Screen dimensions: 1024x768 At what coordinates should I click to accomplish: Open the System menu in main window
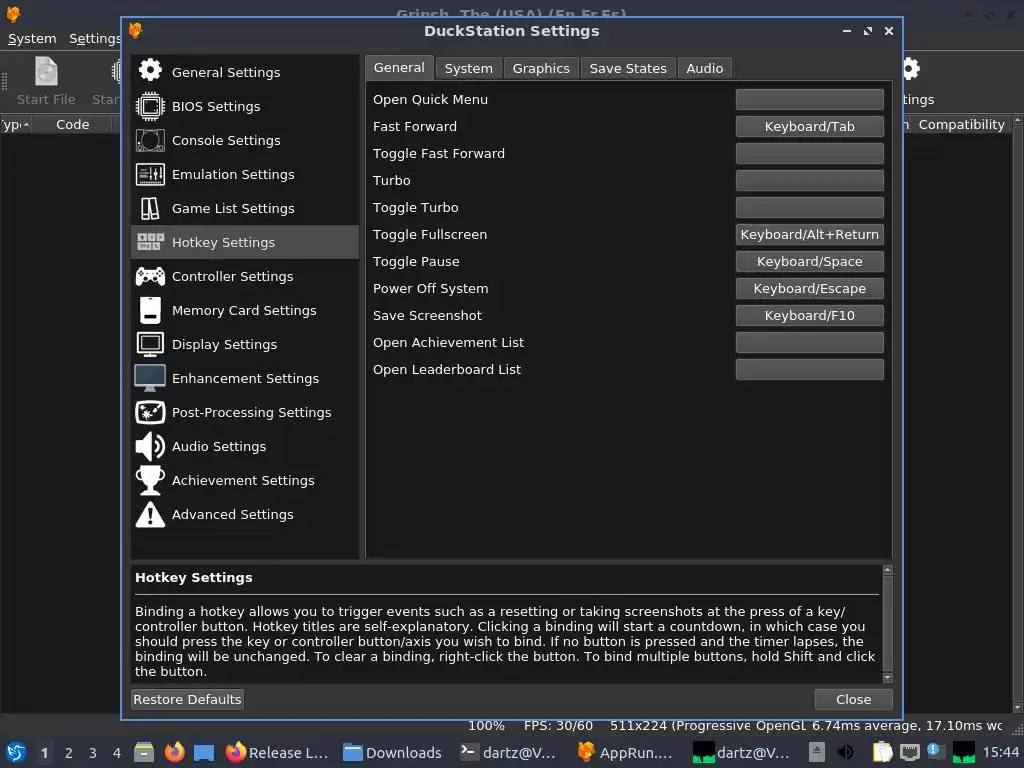tap(32, 39)
